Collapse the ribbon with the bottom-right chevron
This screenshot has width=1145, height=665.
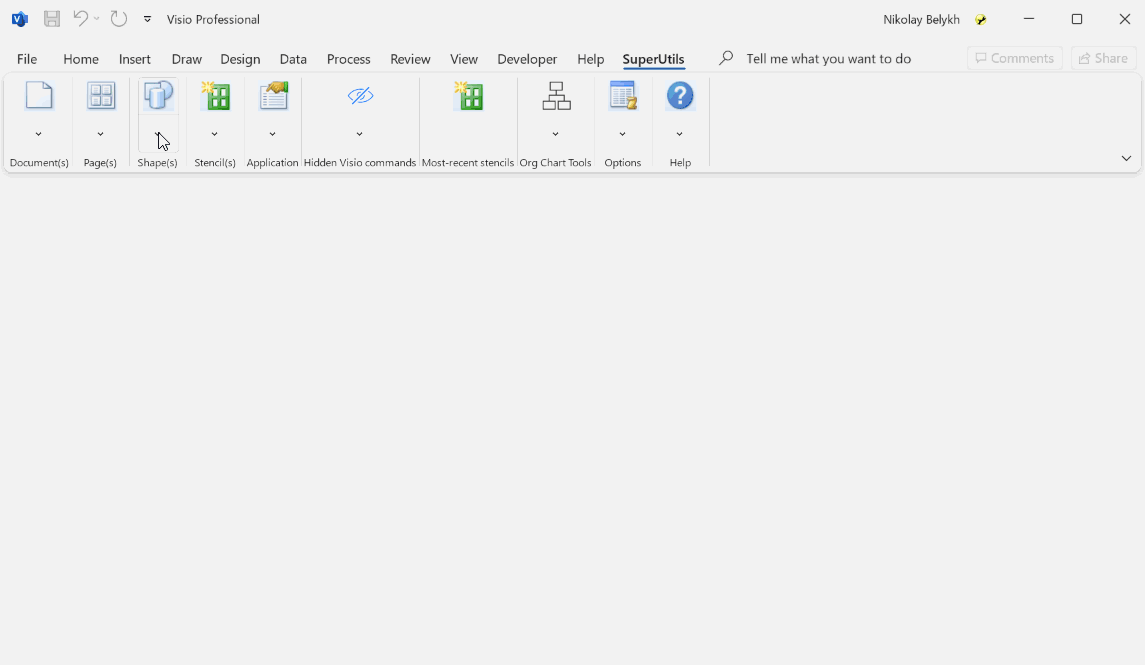coord(1126,157)
